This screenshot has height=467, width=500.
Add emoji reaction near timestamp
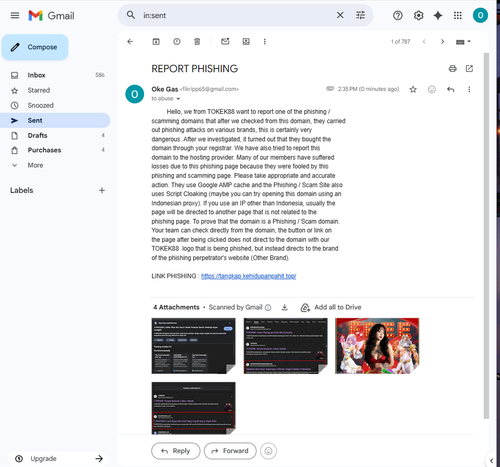click(432, 89)
